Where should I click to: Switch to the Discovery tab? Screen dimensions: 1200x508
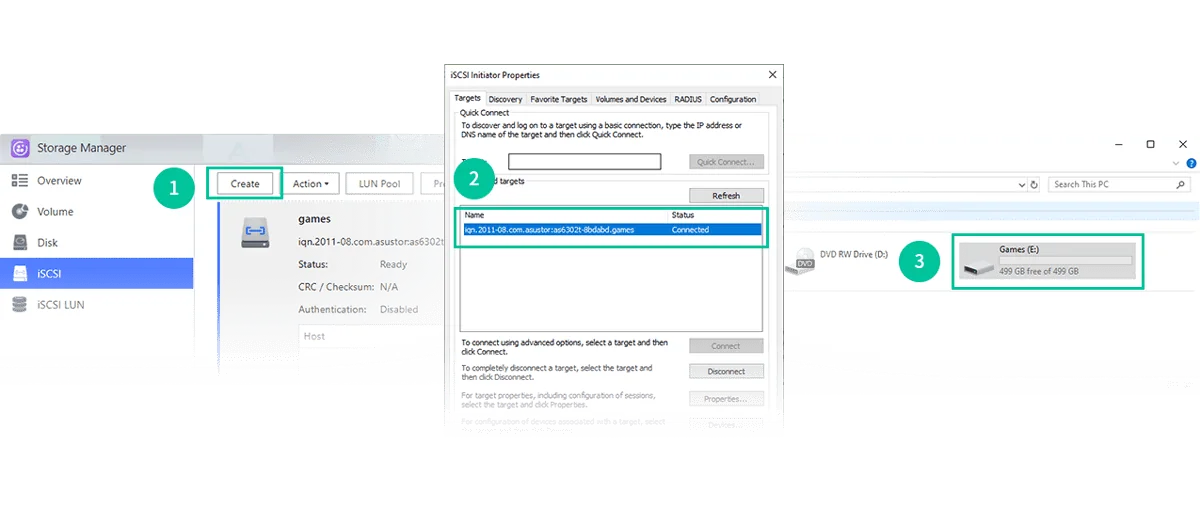505,99
